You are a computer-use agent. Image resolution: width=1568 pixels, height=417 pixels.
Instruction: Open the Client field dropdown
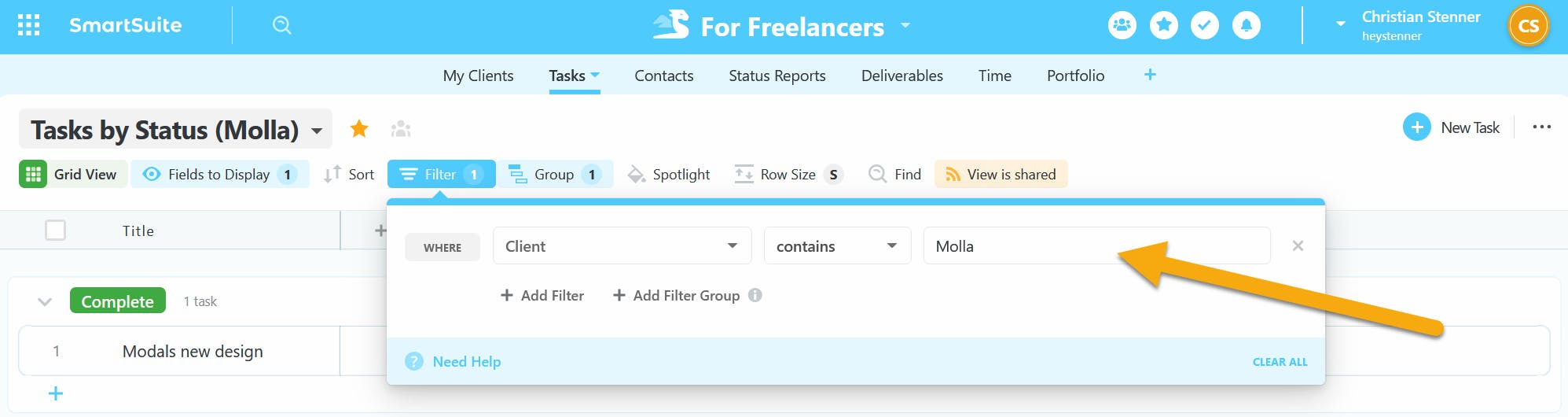[622, 246]
